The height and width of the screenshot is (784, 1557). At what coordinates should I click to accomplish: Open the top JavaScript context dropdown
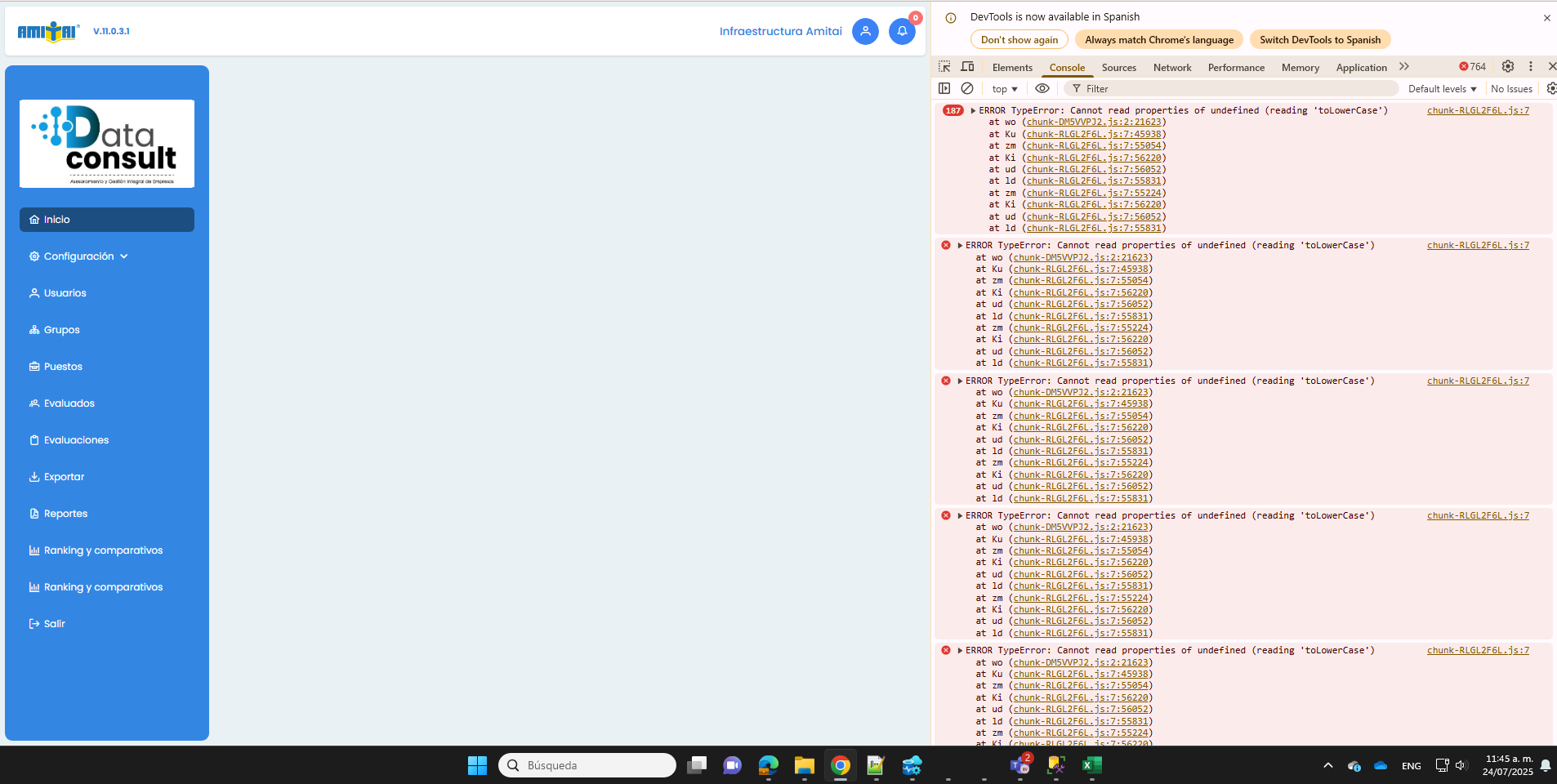(1005, 89)
